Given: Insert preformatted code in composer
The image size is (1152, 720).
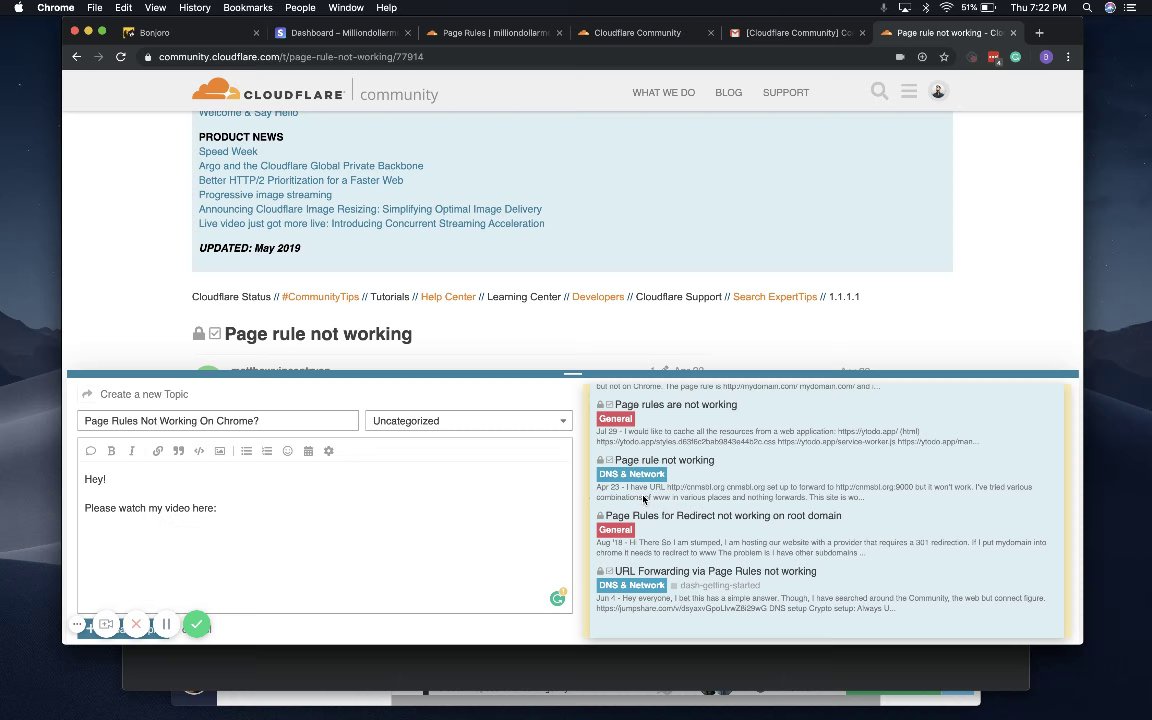Looking at the screenshot, I should [199, 451].
